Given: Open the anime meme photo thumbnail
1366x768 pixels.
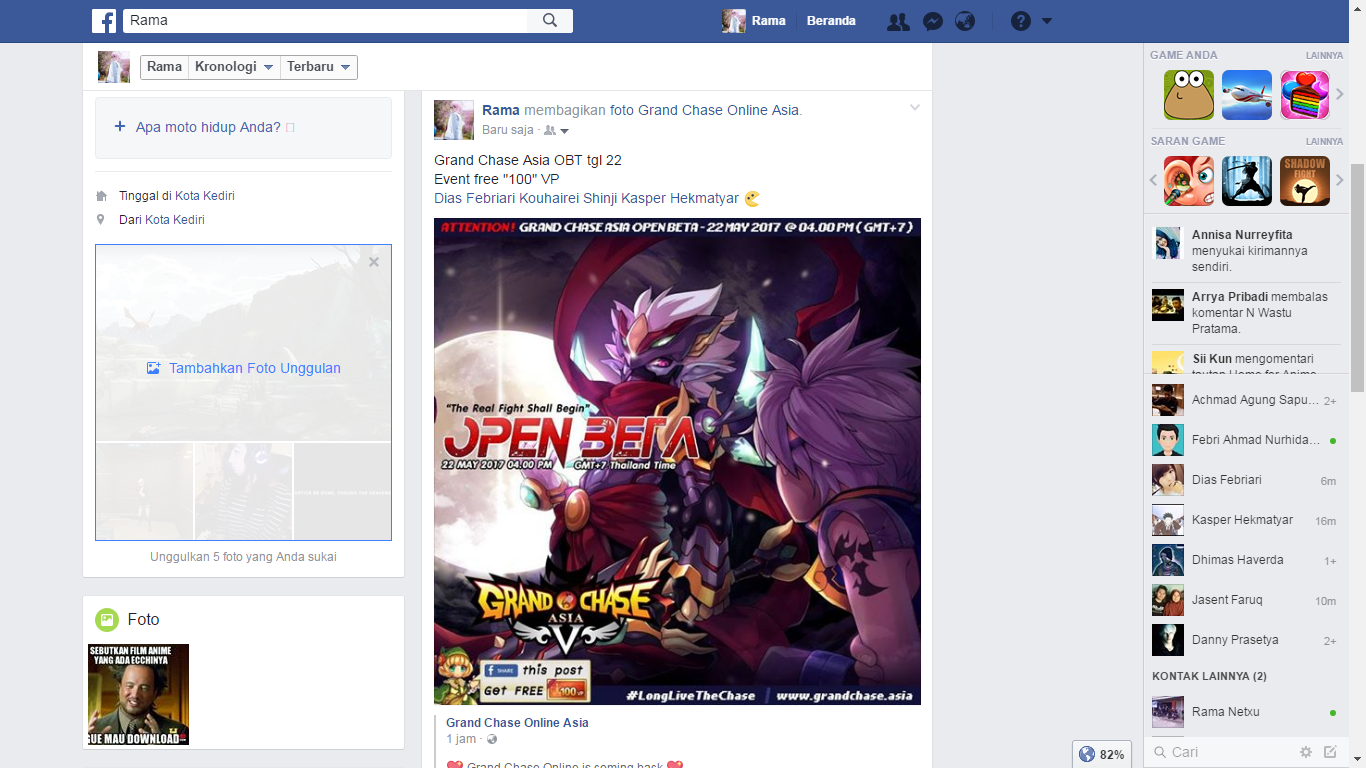Looking at the screenshot, I should click(138, 695).
